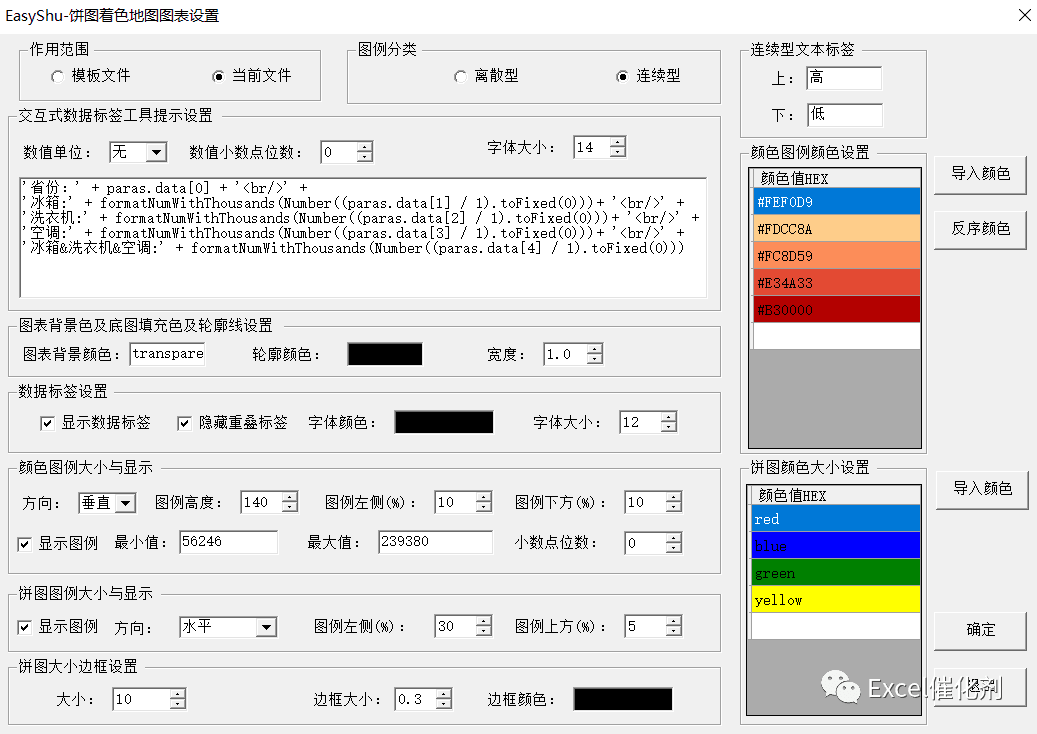Click 导入颜色 button for 饼图颜色
This screenshot has height=734, width=1037.
coord(982,489)
